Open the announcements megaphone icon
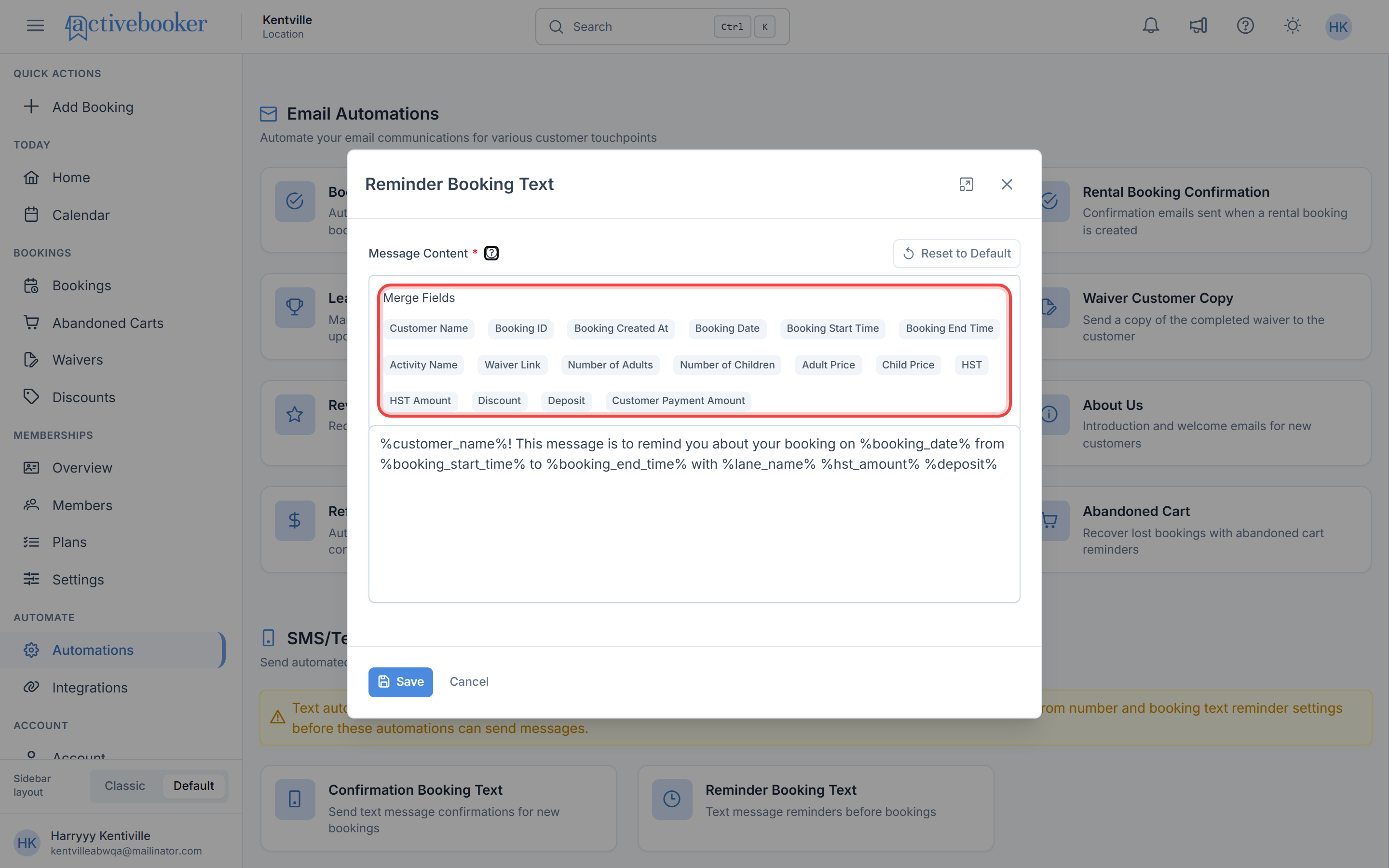 point(1198,26)
